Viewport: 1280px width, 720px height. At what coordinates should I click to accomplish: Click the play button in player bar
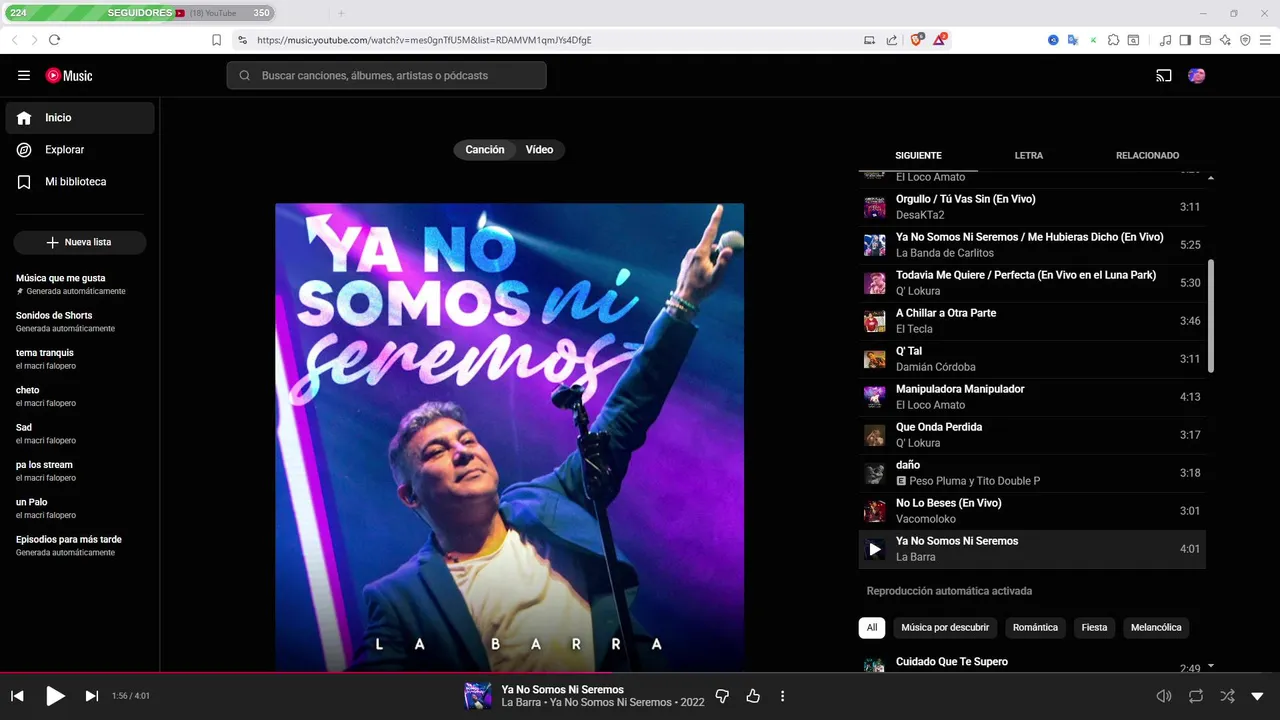[55, 696]
